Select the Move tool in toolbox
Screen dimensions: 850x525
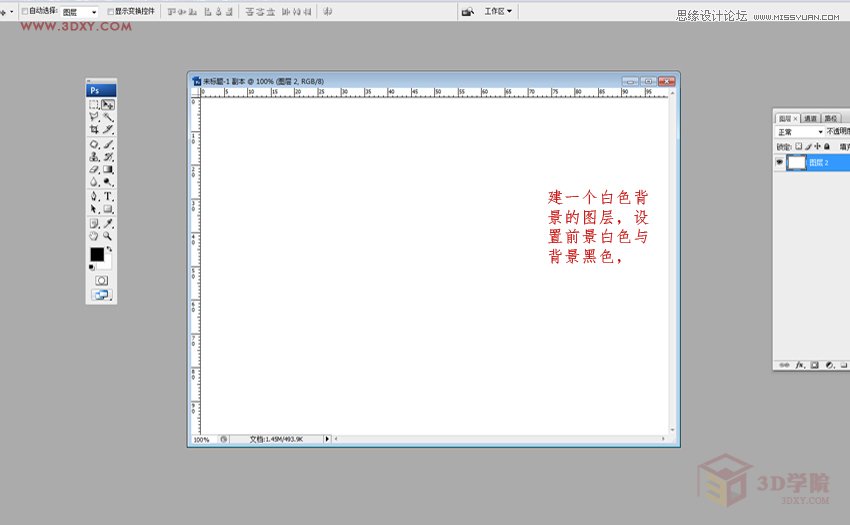[108, 104]
